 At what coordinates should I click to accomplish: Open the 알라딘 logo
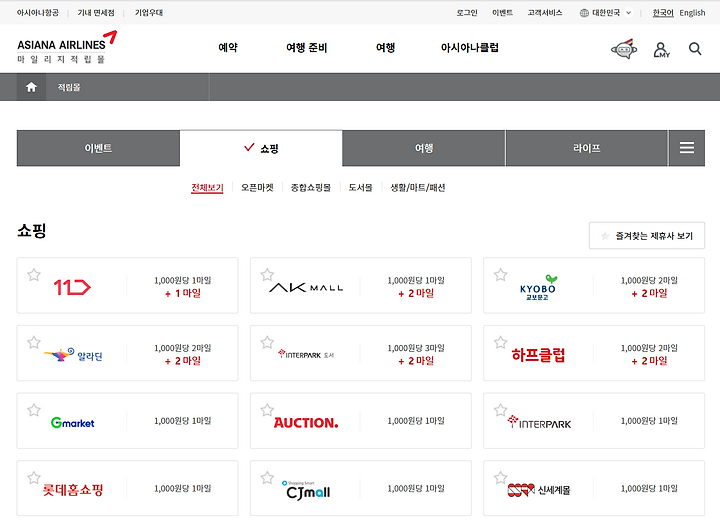[x=73, y=355]
